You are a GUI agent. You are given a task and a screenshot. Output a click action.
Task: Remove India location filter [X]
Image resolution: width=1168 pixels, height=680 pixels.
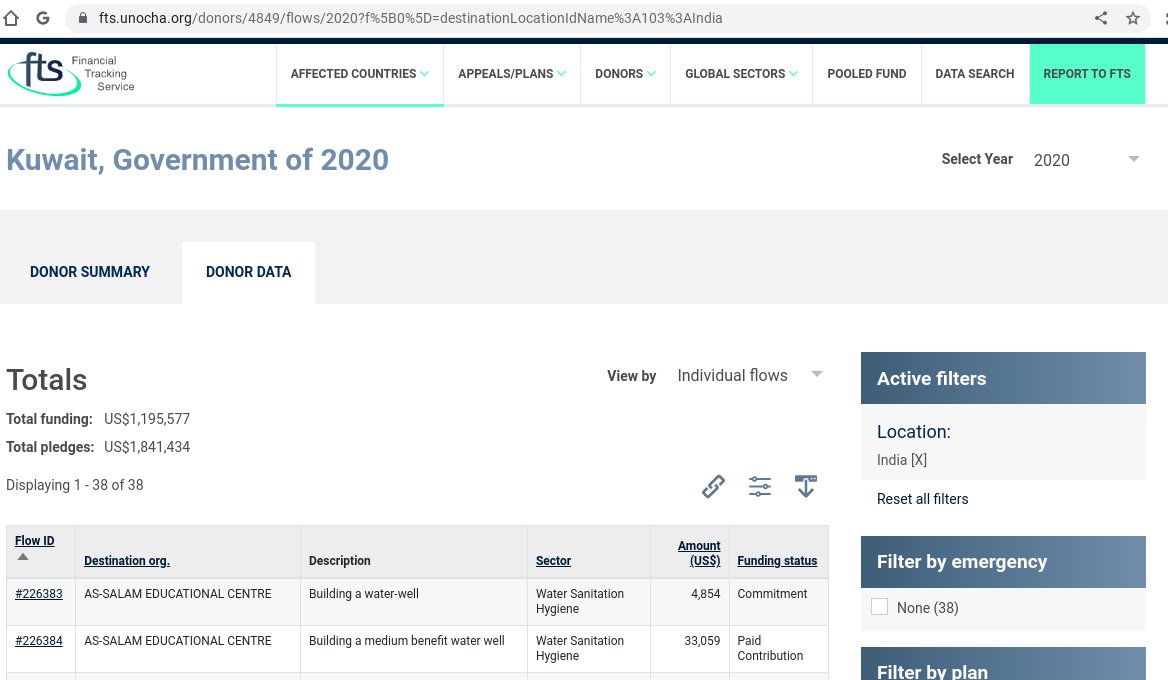pos(918,460)
